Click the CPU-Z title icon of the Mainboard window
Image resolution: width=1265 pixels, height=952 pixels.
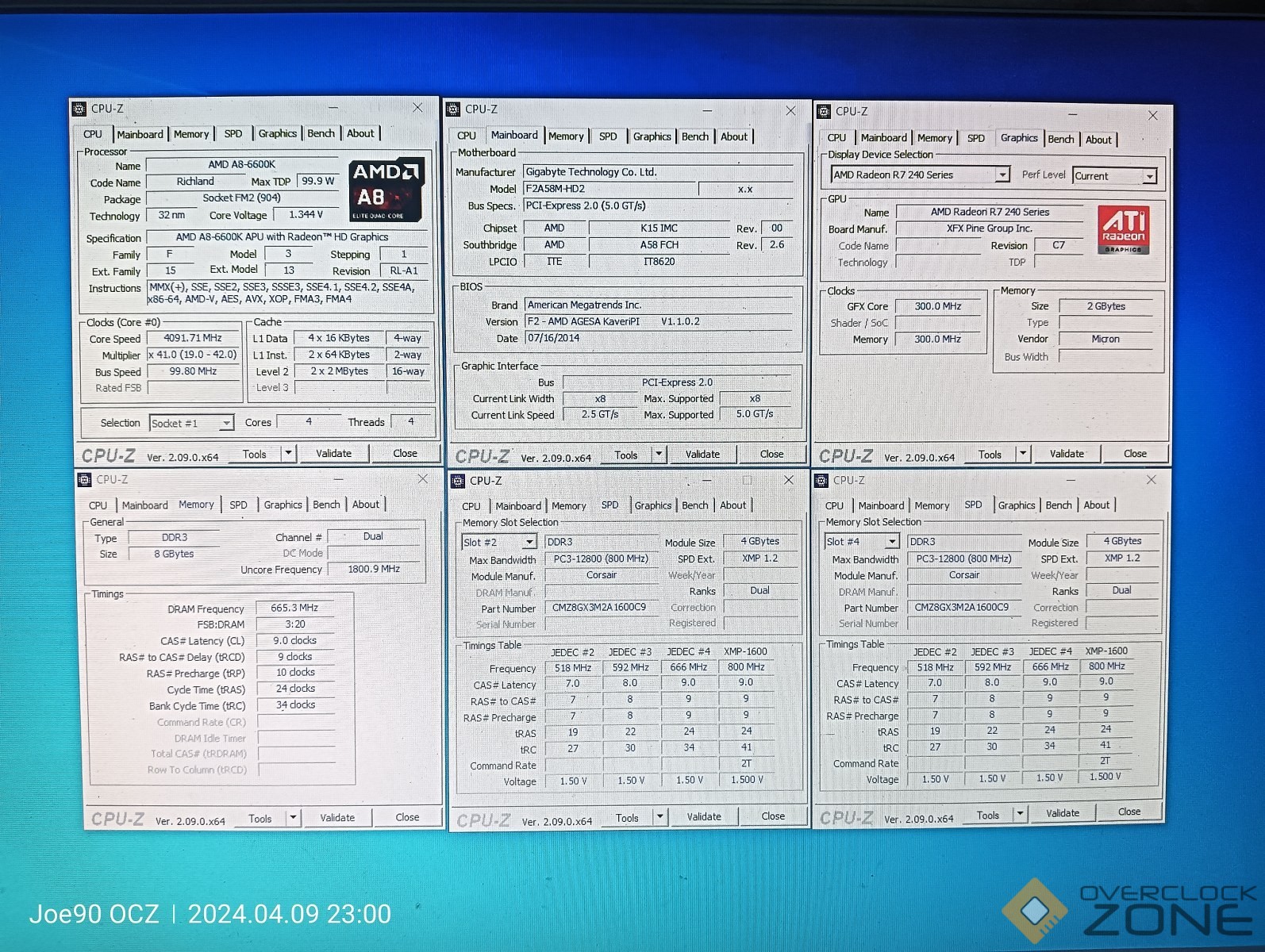[x=453, y=109]
